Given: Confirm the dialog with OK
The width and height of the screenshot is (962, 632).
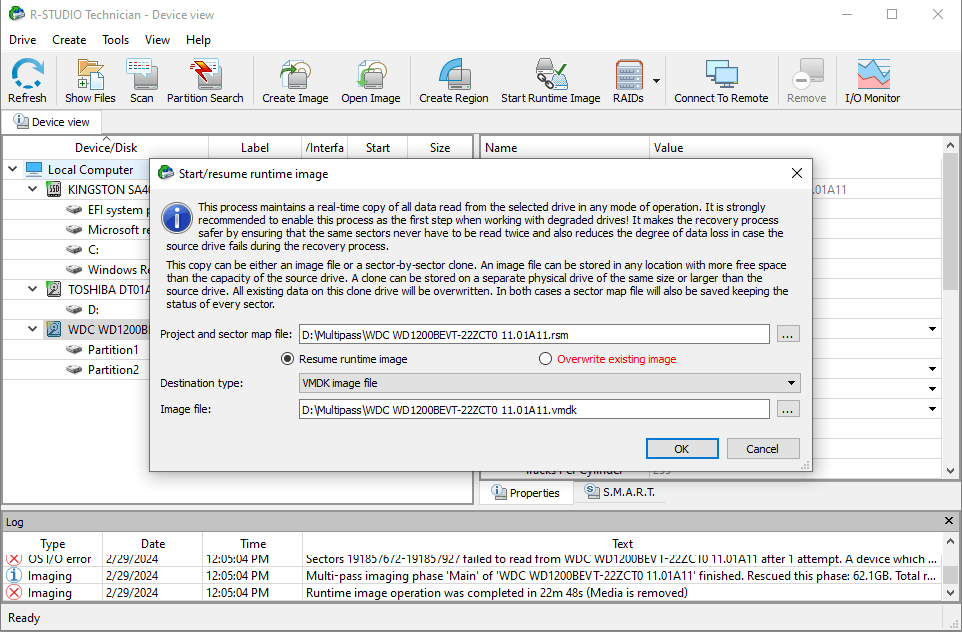Looking at the screenshot, I should click(682, 449).
